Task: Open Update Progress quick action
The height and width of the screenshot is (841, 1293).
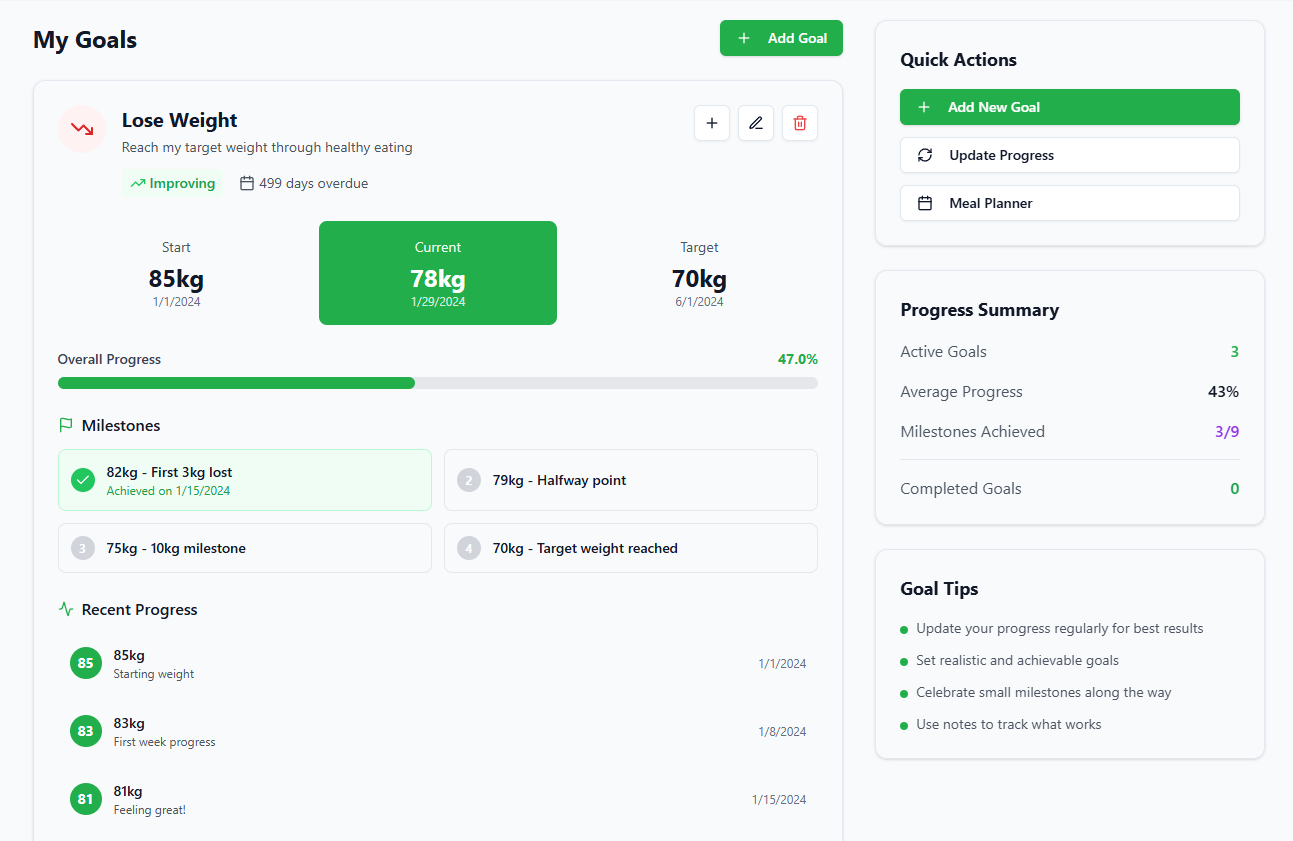Action: (x=1069, y=155)
